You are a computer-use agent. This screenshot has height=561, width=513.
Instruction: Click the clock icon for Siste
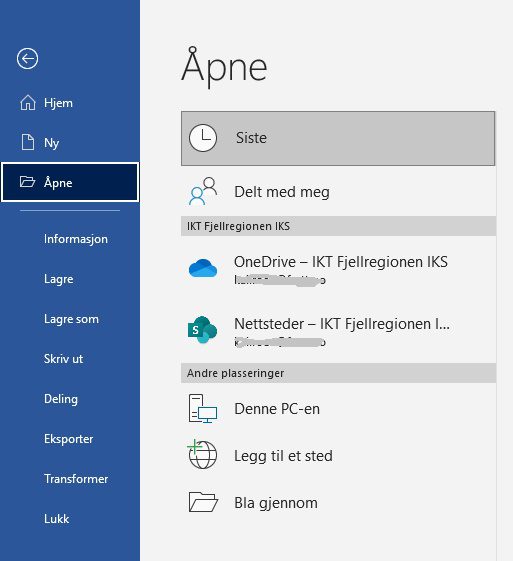(x=202, y=138)
